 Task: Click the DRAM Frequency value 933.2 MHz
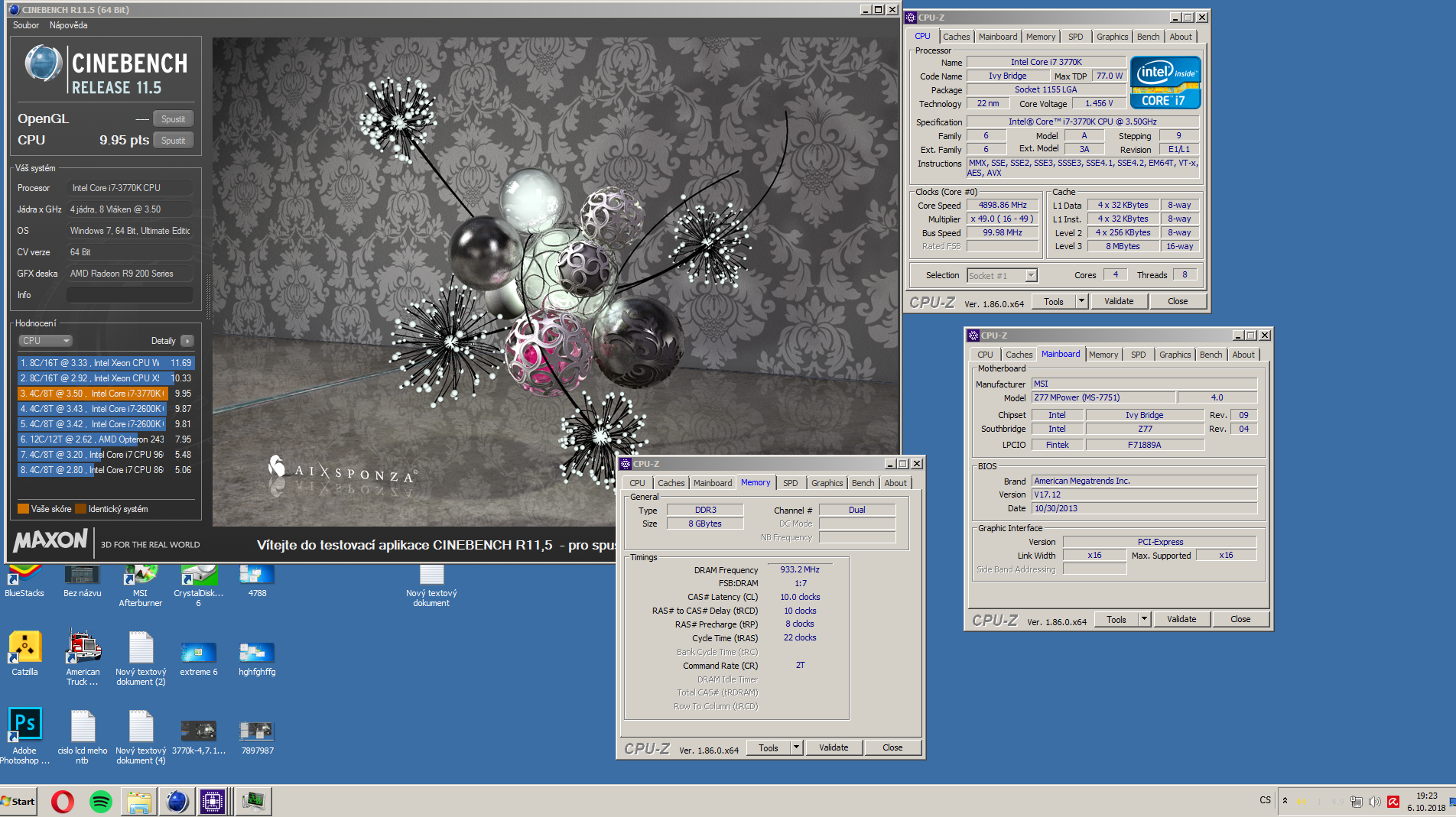click(800, 570)
